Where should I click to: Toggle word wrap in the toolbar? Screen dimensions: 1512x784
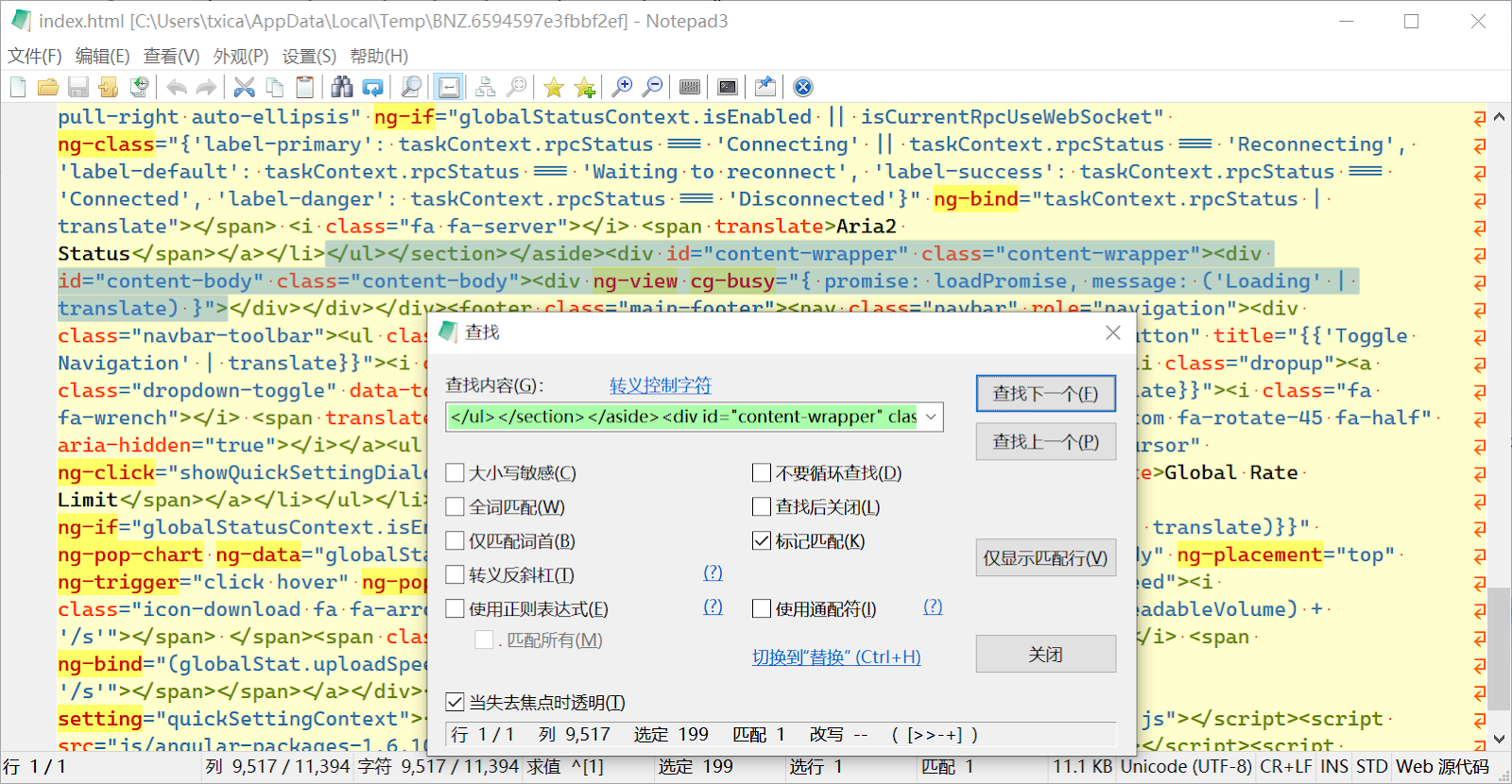coord(449,88)
